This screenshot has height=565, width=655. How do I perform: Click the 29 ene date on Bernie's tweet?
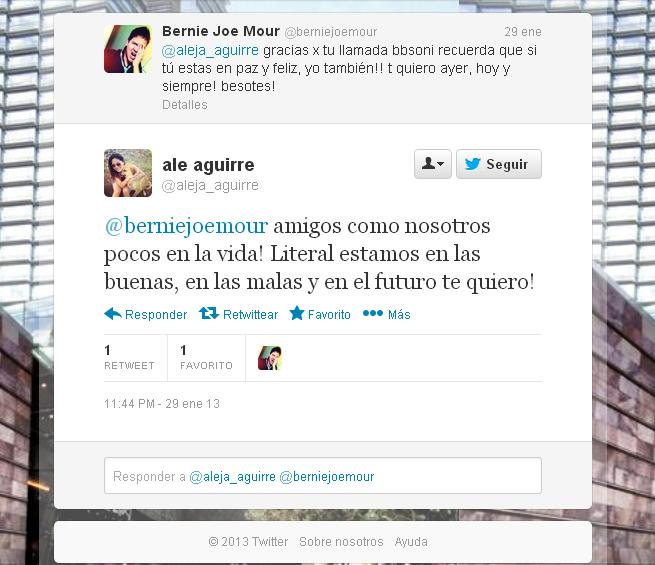coord(523,32)
